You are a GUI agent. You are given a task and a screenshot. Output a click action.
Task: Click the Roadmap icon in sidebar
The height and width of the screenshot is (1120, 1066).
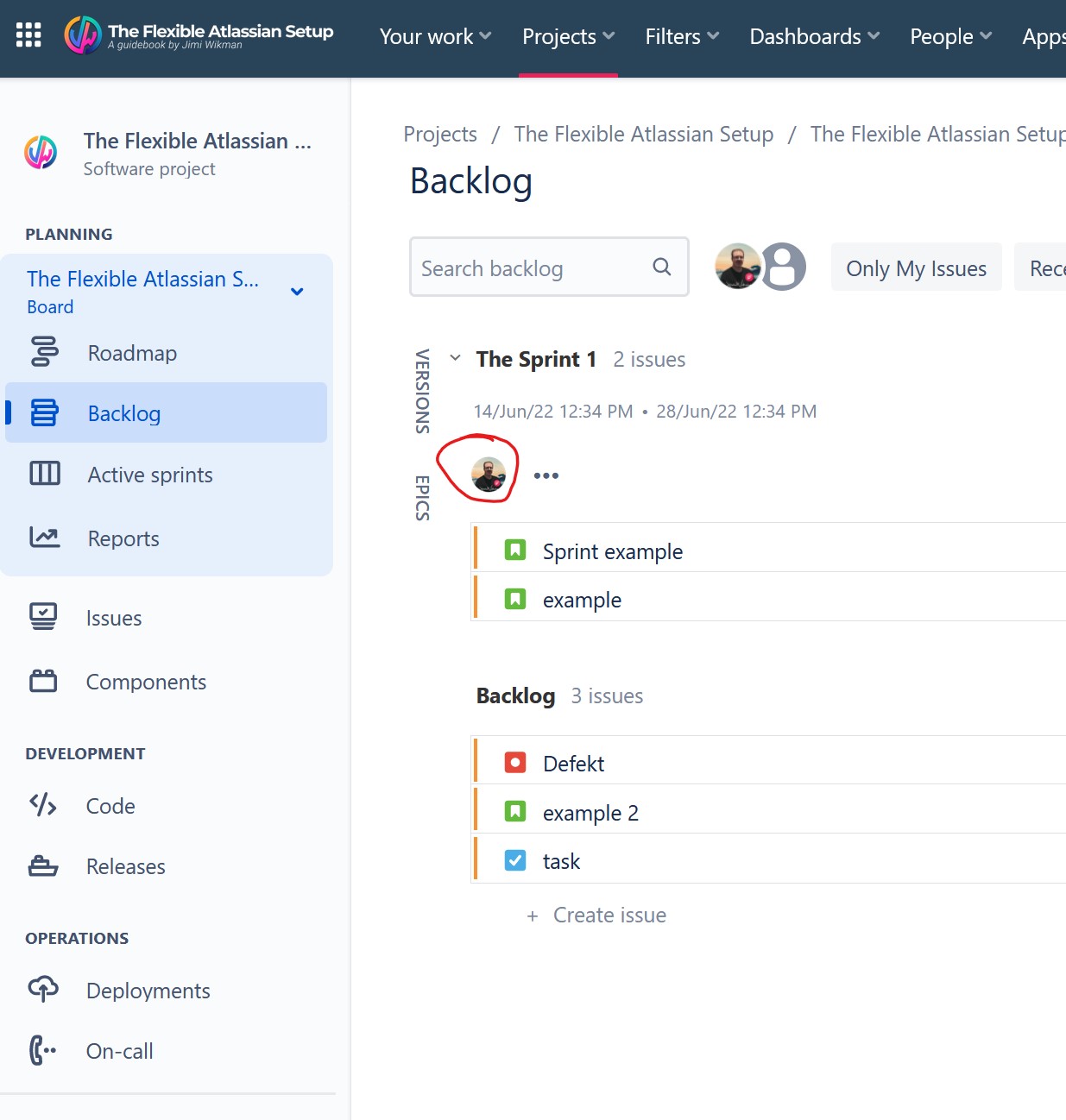click(x=45, y=352)
